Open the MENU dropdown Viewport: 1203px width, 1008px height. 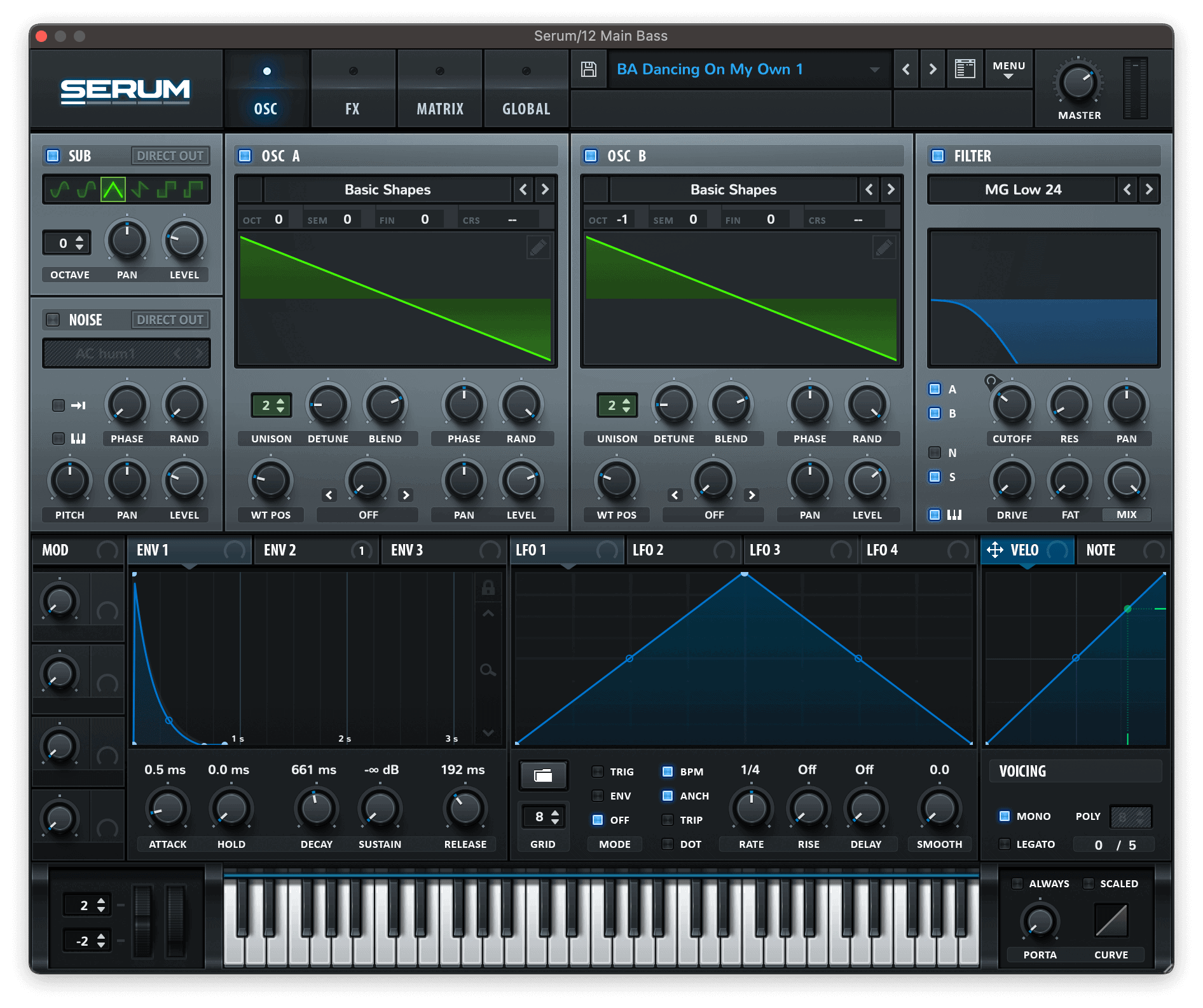1008,69
